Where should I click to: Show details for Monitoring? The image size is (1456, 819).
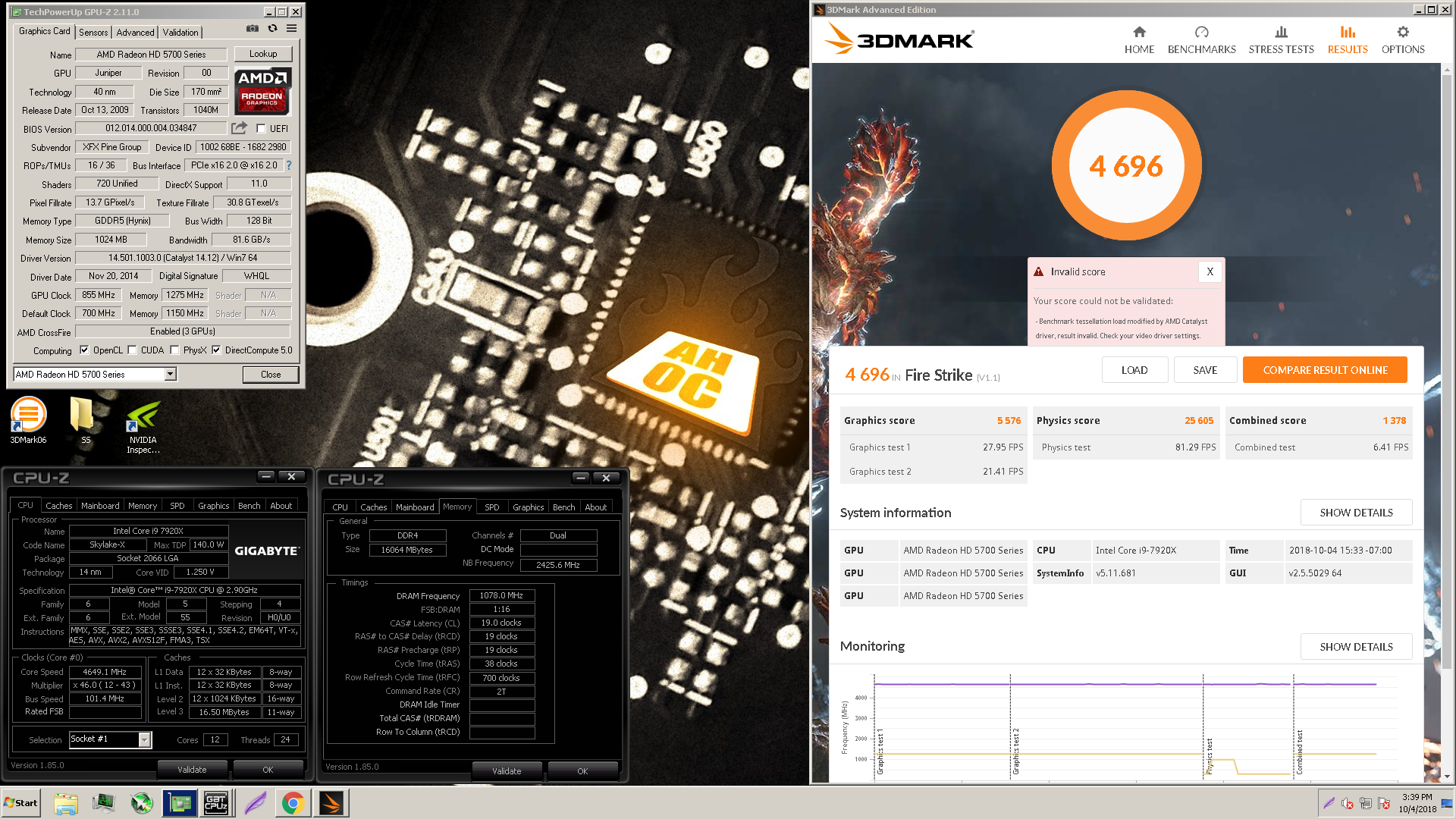pyautogui.click(x=1356, y=647)
